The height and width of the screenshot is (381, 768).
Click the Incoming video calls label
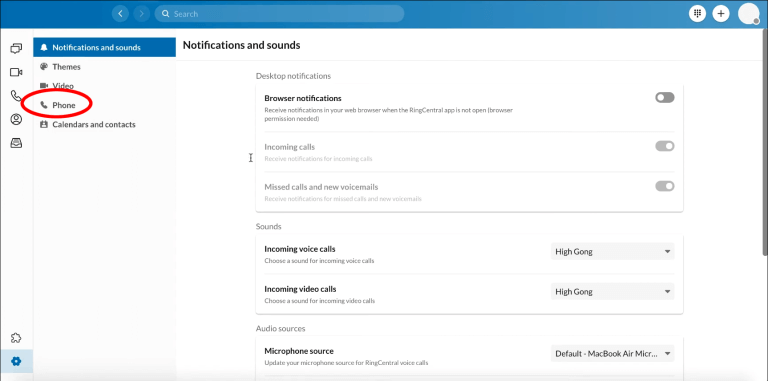coord(300,289)
